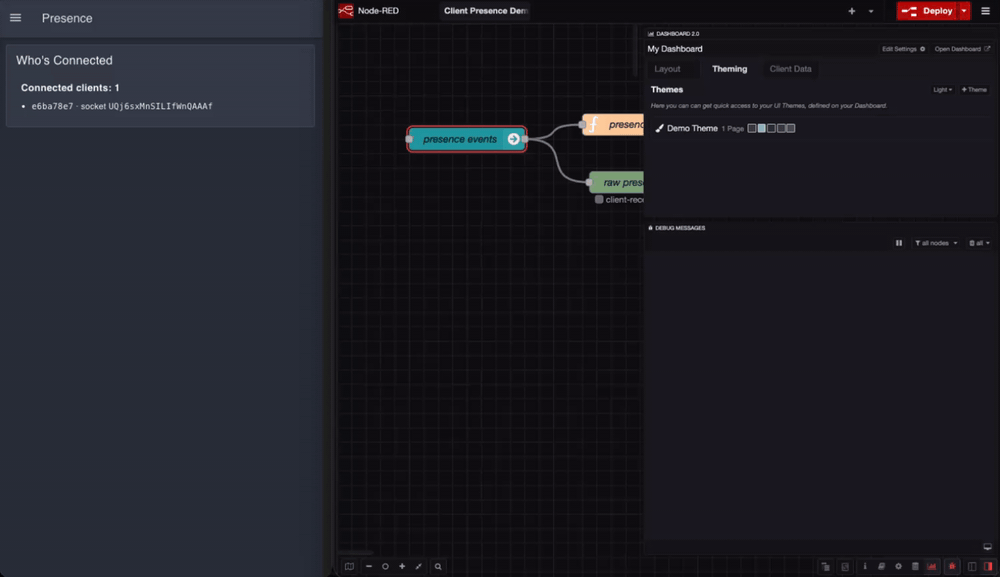
Task: Click the add Theme button
Action: tap(974, 90)
